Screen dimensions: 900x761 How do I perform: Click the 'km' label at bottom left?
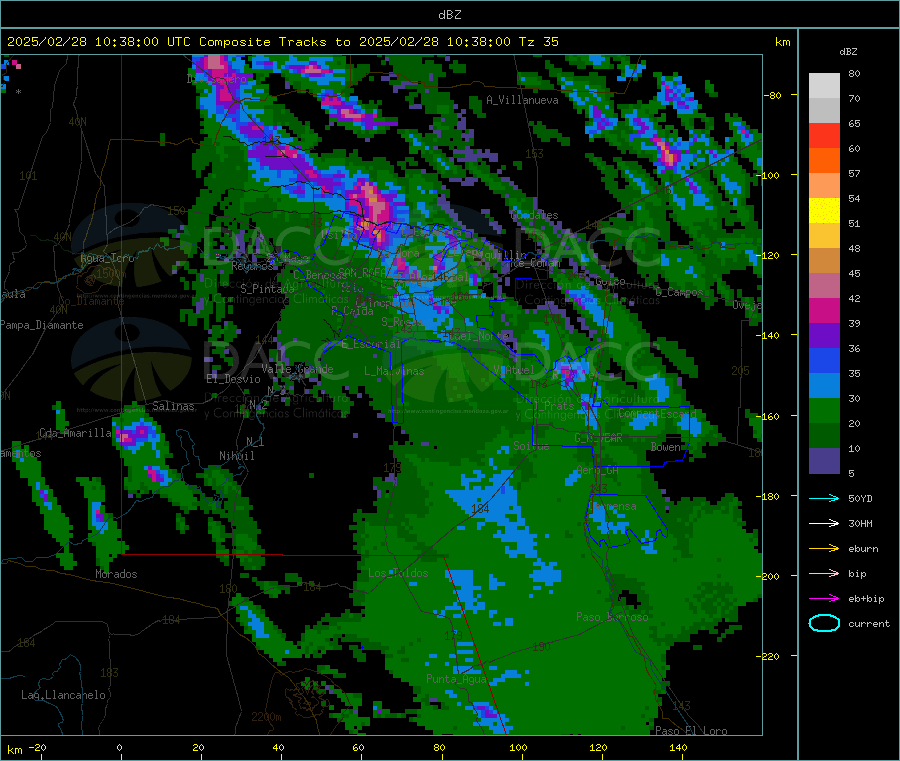(14, 750)
